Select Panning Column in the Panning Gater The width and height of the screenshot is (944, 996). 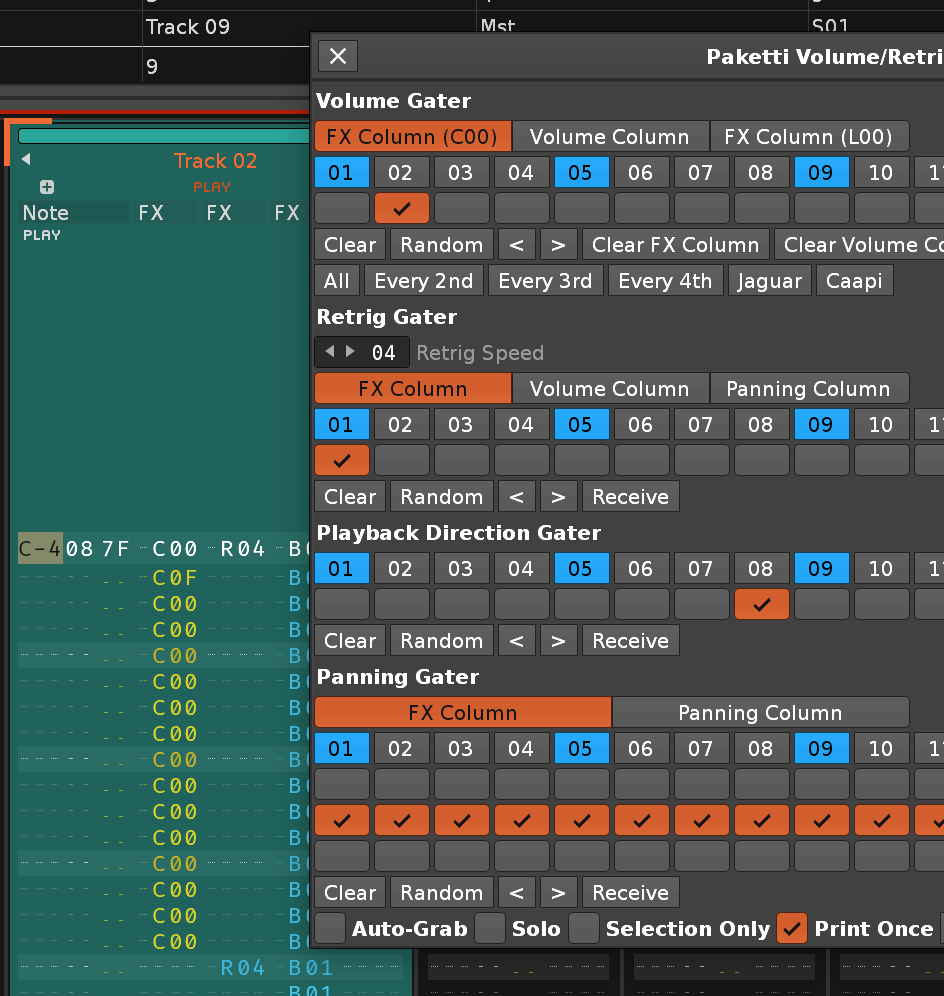[x=760, y=713]
